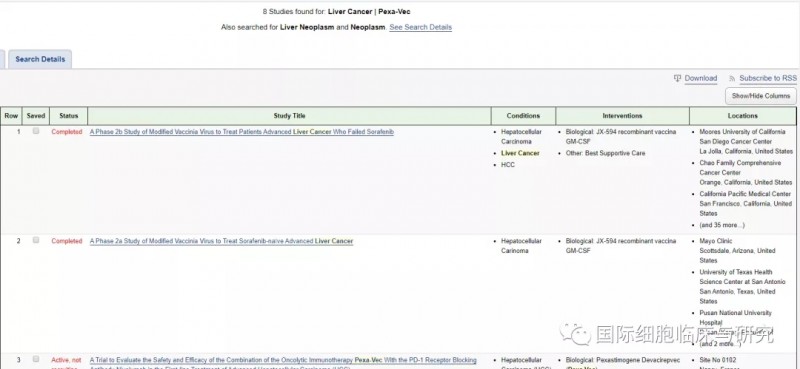Click Site No 0102 location in row 3
The width and height of the screenshot is (800, 369).
[x=717, y=360]
